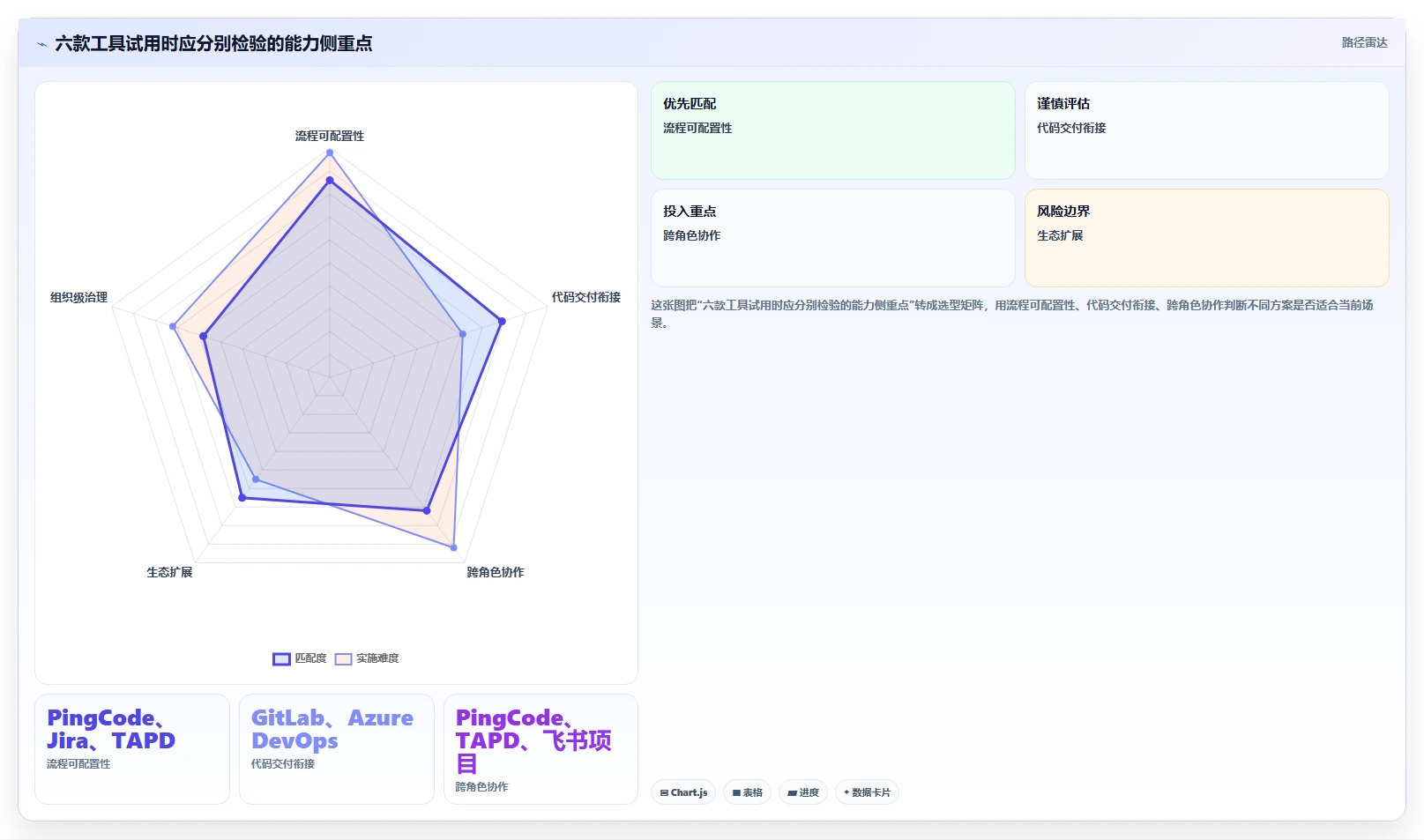
Task: Click 流程可配置性 caption under PingCode、Jira、TAPD
Action: pyautogui.click(x=78, y=764)
